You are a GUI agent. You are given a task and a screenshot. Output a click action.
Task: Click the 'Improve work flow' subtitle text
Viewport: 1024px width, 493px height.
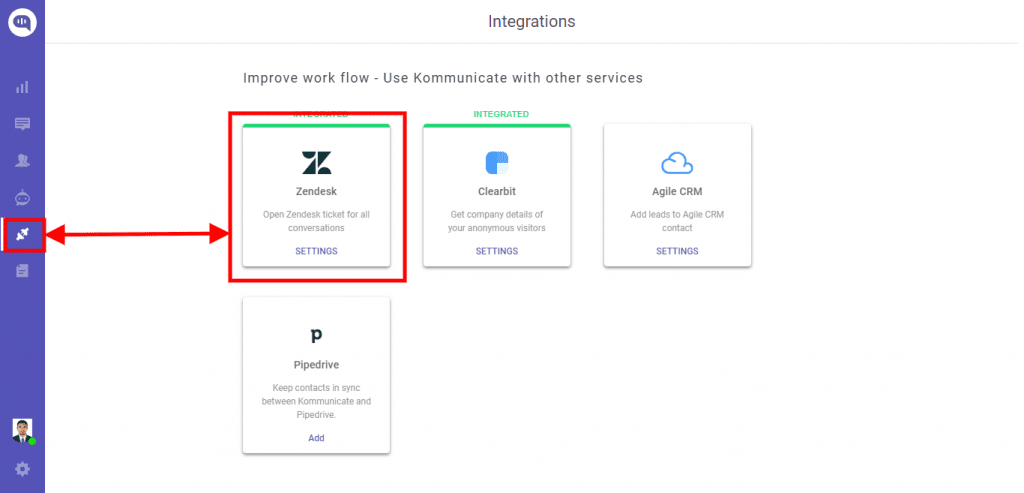[443, 78]
